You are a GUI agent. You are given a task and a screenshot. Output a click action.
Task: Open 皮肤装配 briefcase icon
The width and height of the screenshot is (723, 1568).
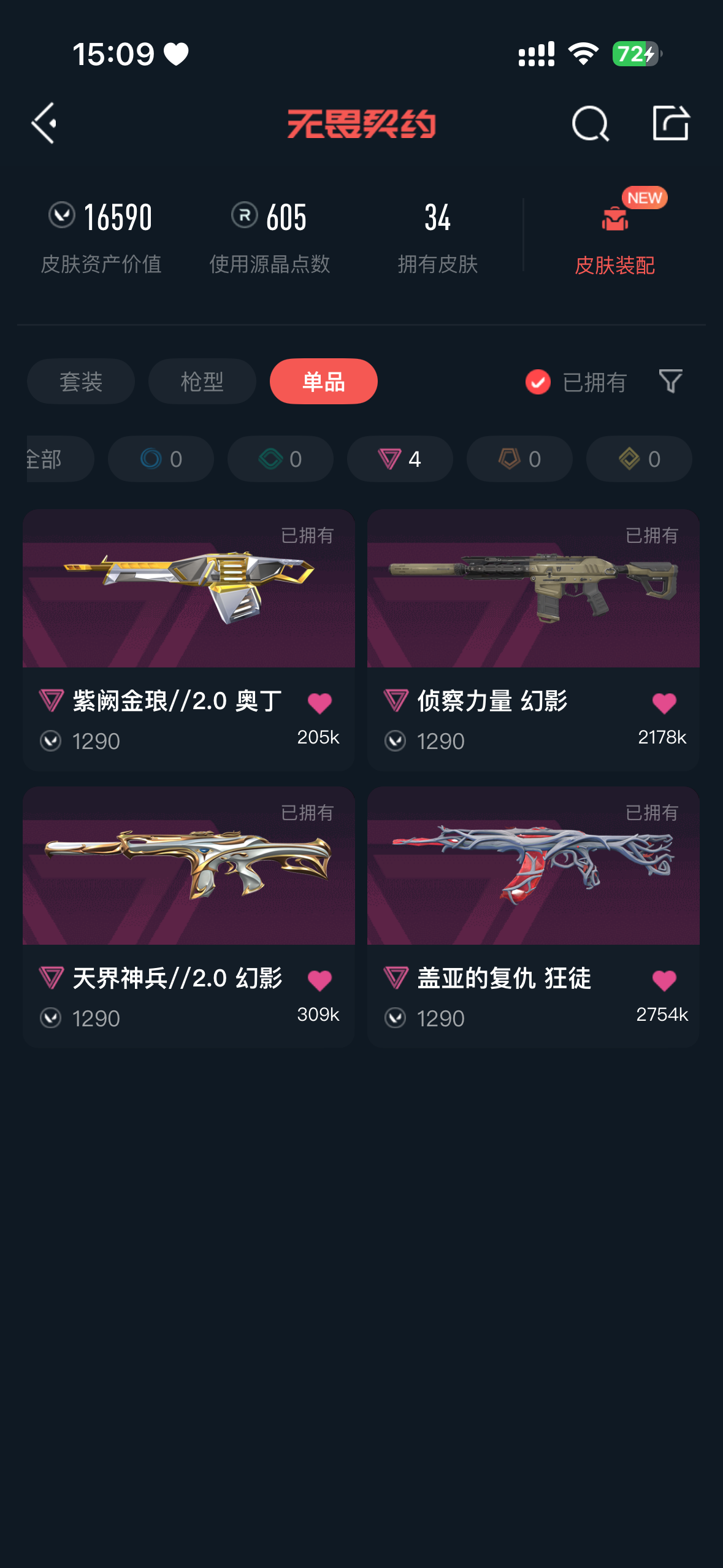(615, 218)
